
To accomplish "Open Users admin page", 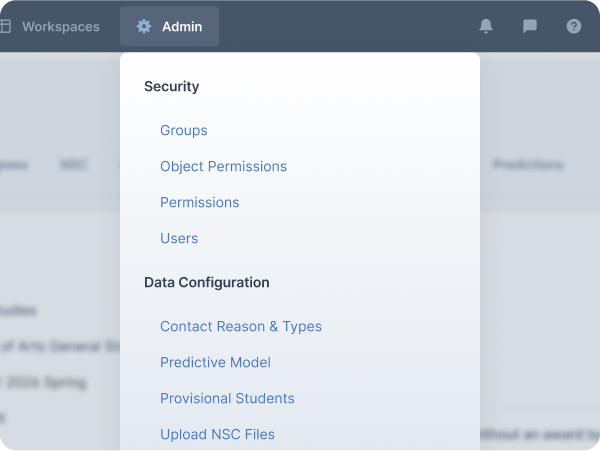I will point(179,239).
